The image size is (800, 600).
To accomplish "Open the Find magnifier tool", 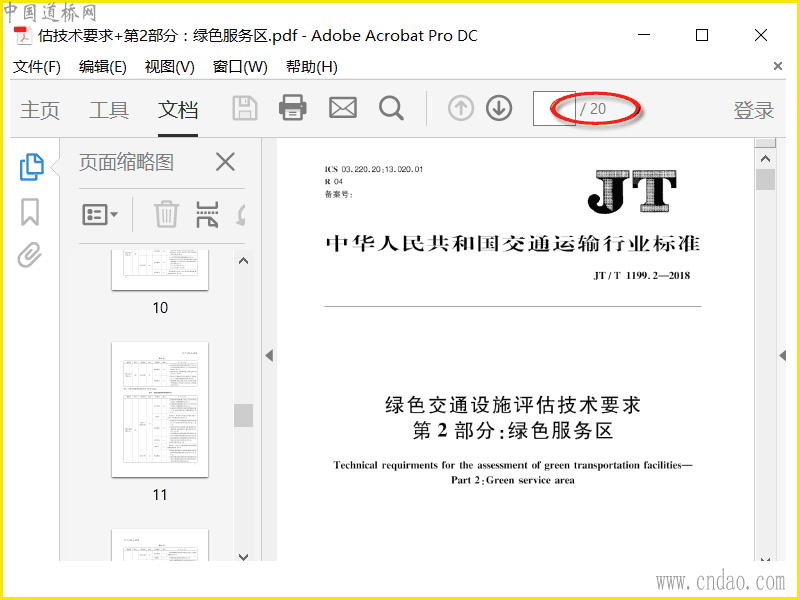I will 392,108.
